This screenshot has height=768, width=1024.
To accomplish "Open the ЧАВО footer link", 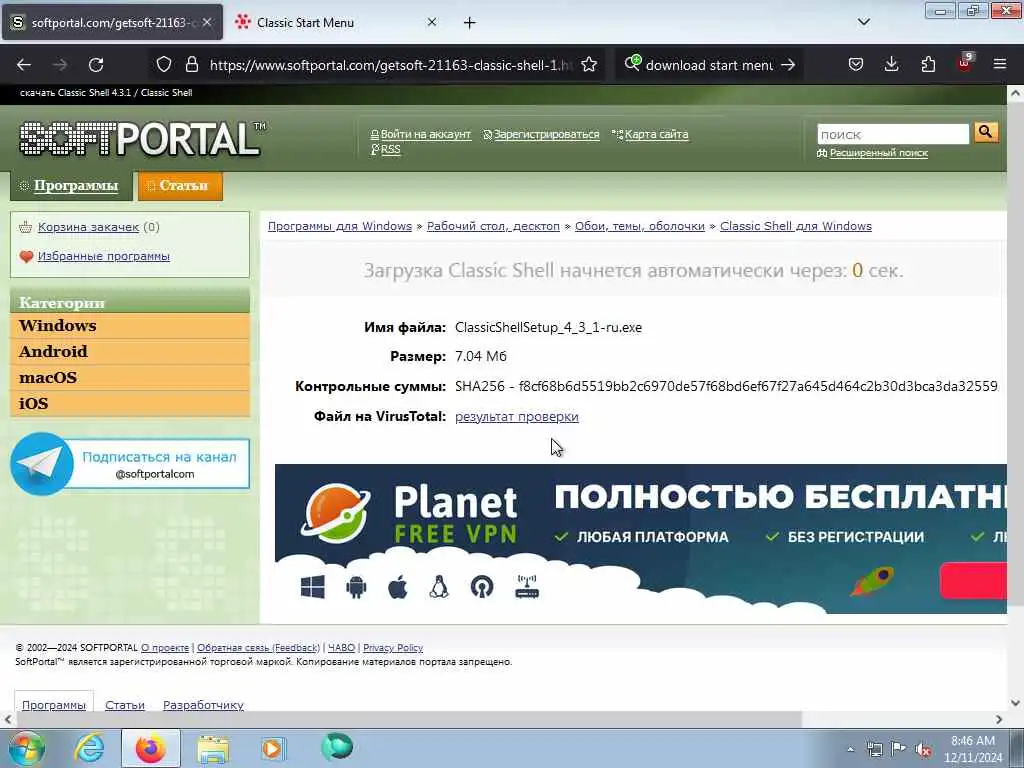I will 342,648.
